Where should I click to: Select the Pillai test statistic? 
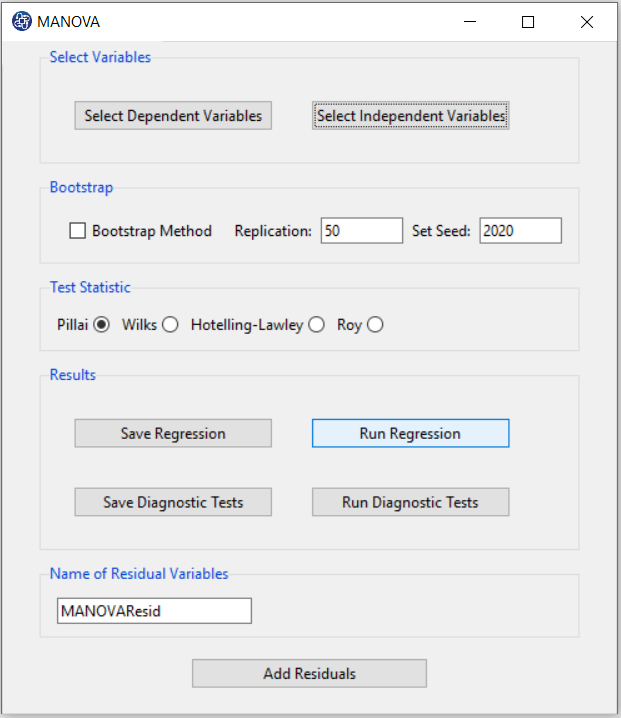click(x=101, y=325)
